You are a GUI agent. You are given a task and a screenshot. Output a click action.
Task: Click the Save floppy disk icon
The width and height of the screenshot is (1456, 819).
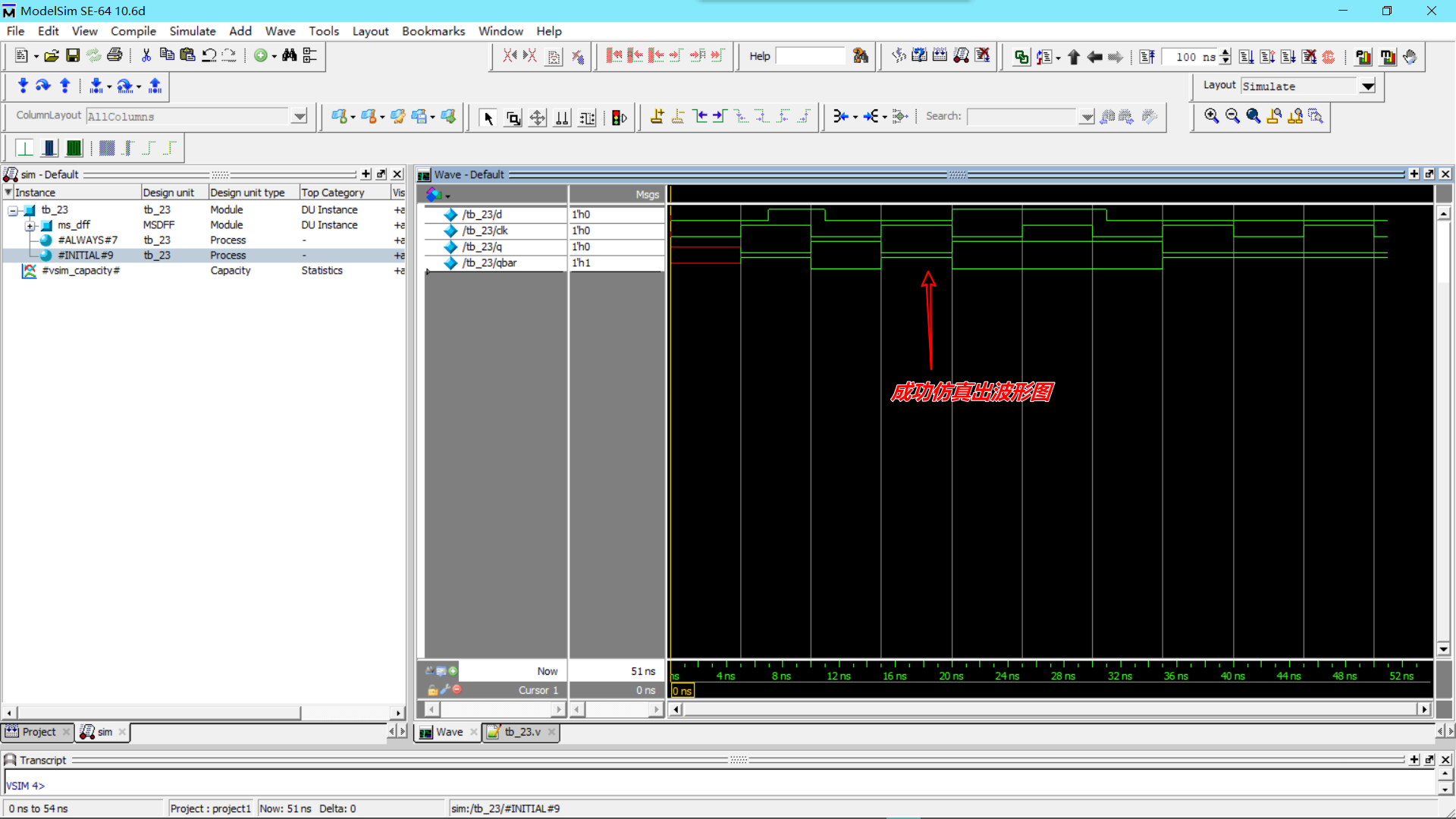tap(73, 55)
